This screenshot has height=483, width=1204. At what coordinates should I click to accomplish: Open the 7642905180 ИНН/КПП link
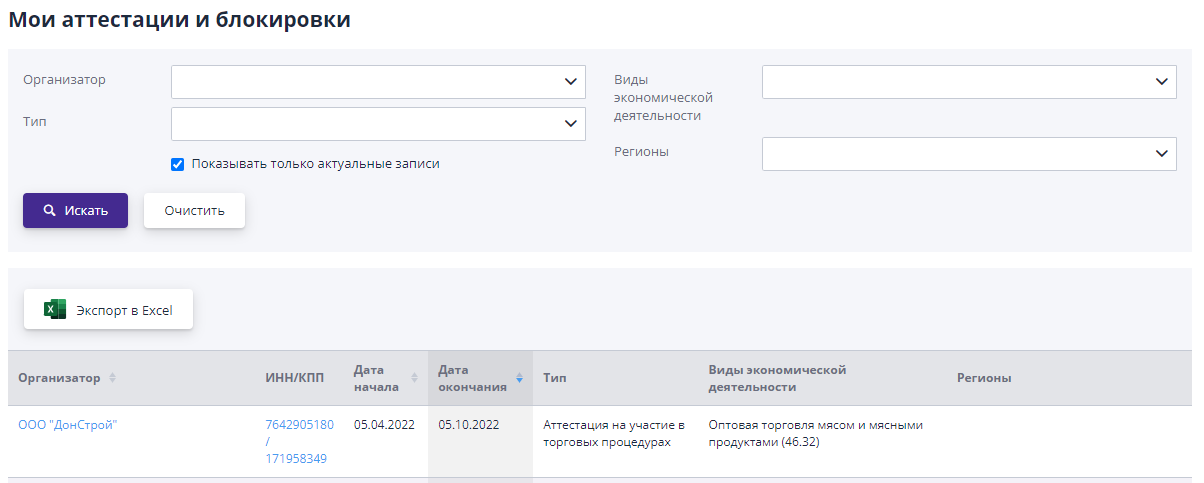(299, 425)
